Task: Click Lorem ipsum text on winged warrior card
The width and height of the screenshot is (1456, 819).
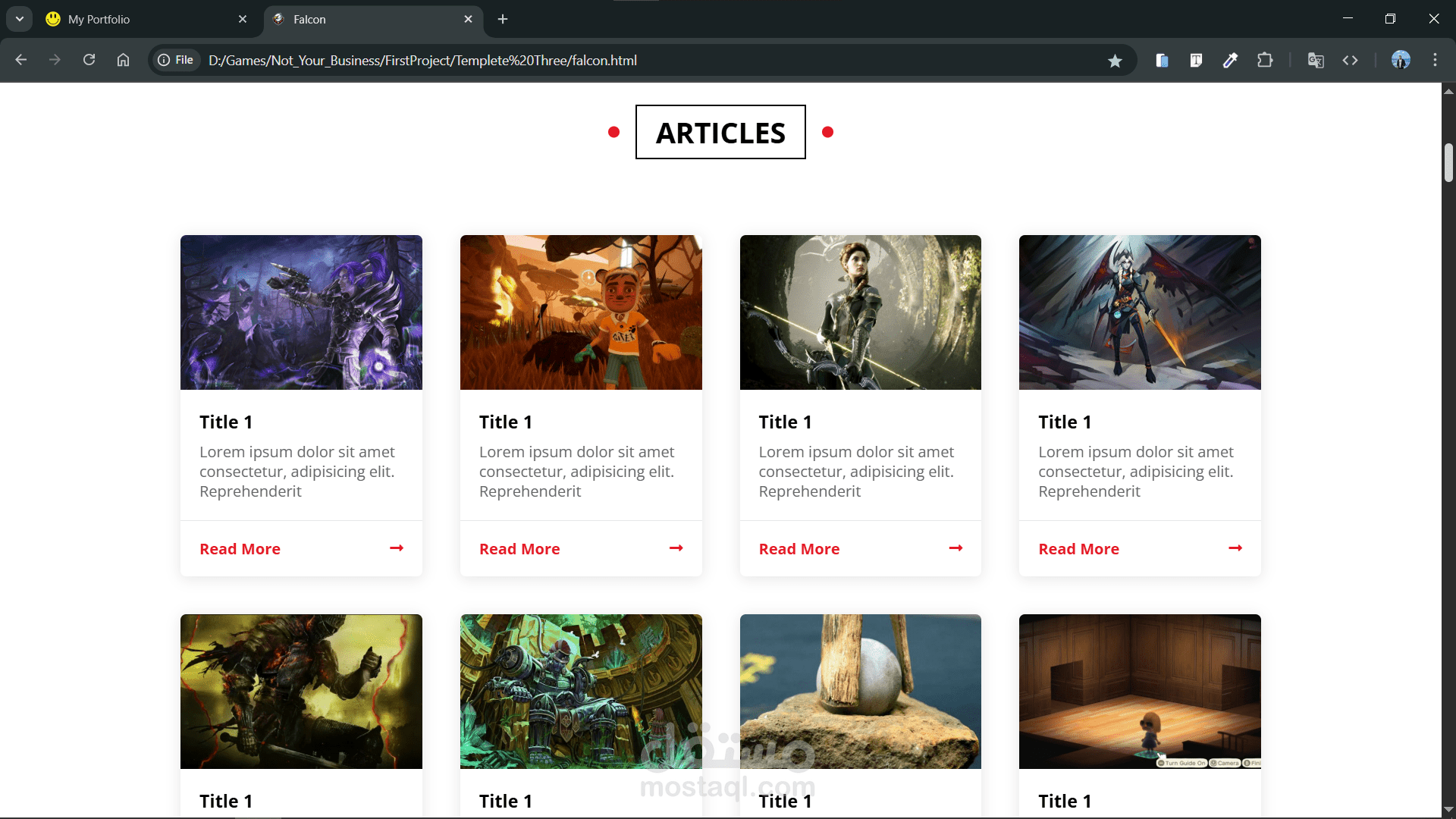Action: click(1136, 472)
